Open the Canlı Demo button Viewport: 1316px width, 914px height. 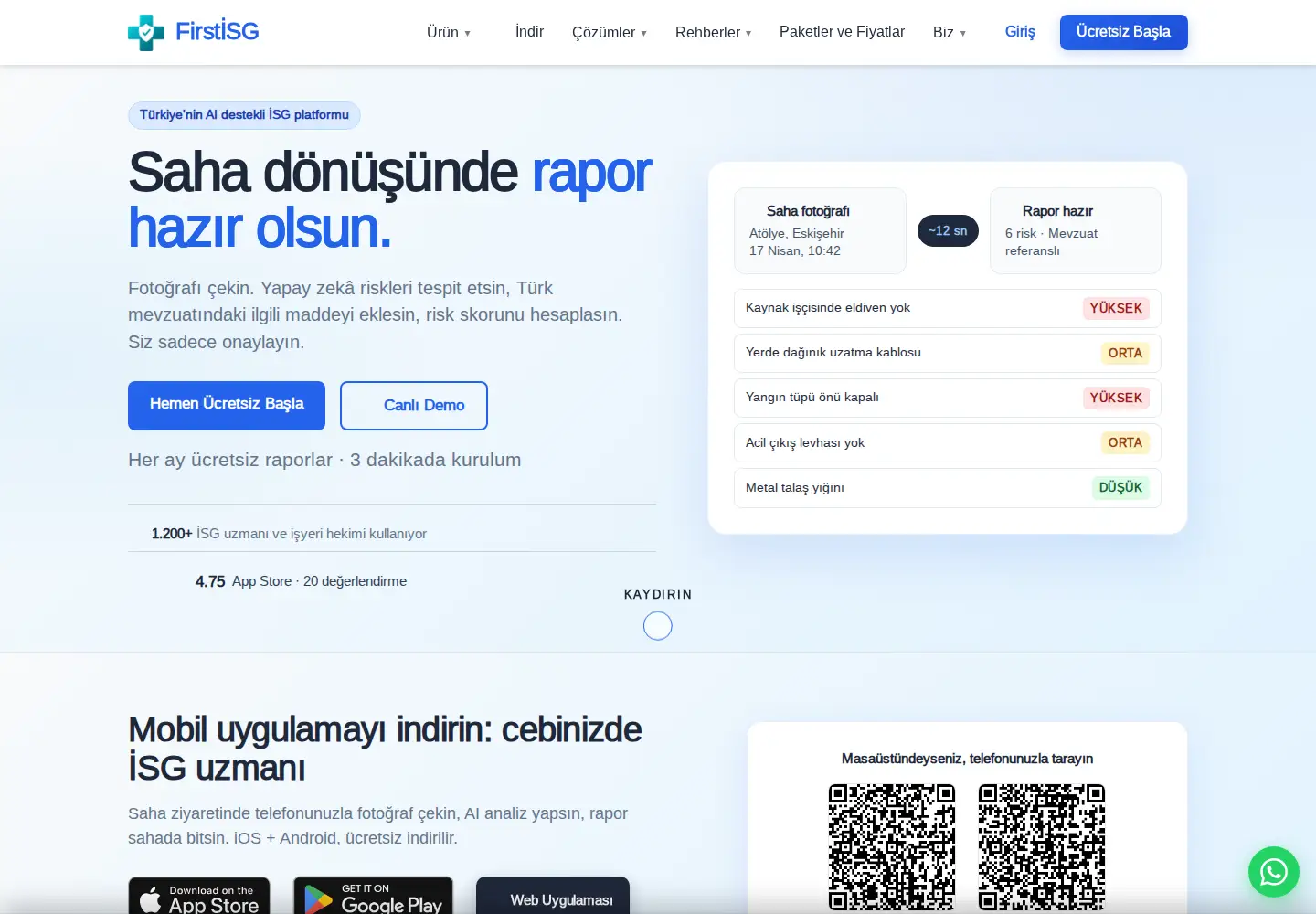click(x=414, y=405)
